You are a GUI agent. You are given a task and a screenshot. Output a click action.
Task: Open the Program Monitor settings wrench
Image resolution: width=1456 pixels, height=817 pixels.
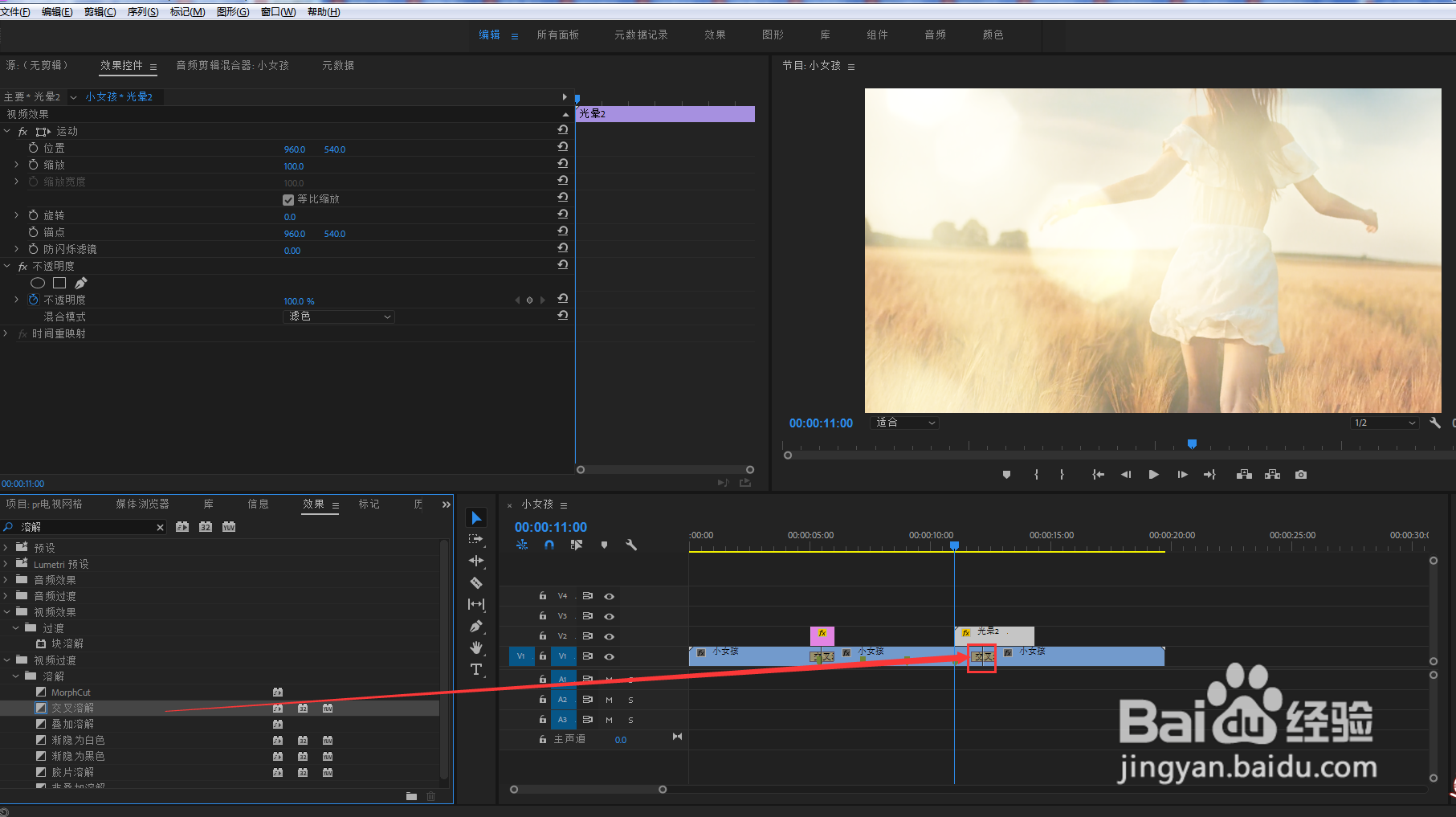[1435, 423]
